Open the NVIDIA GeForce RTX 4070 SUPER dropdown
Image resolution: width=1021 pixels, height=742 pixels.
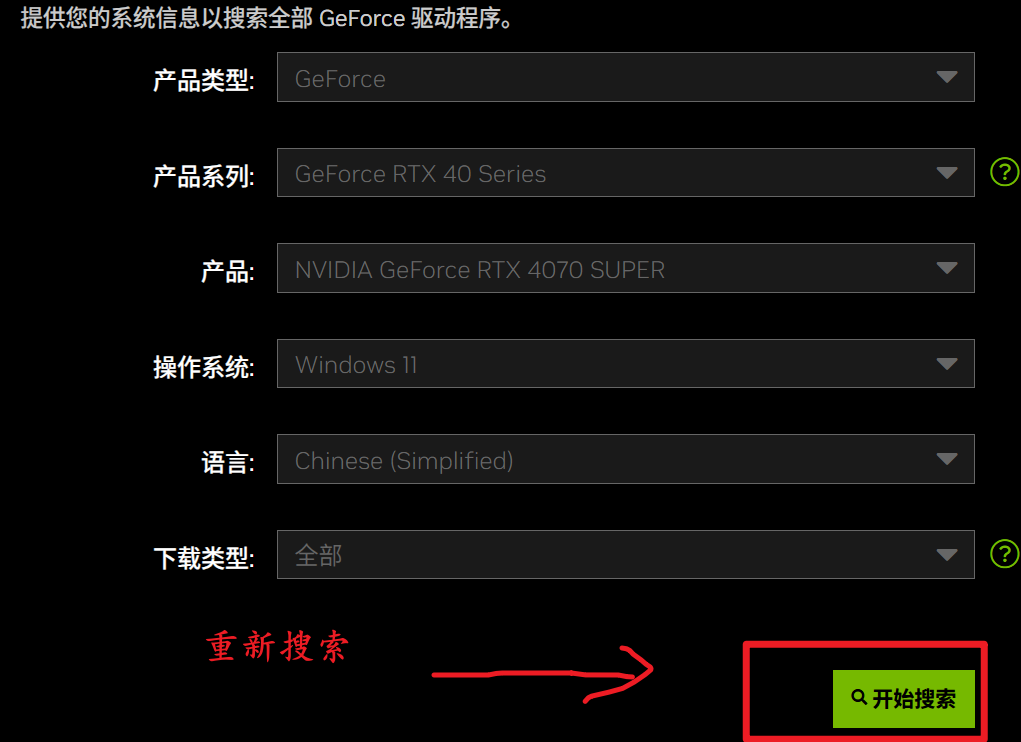pyautogui.click(x=626, y=268)
